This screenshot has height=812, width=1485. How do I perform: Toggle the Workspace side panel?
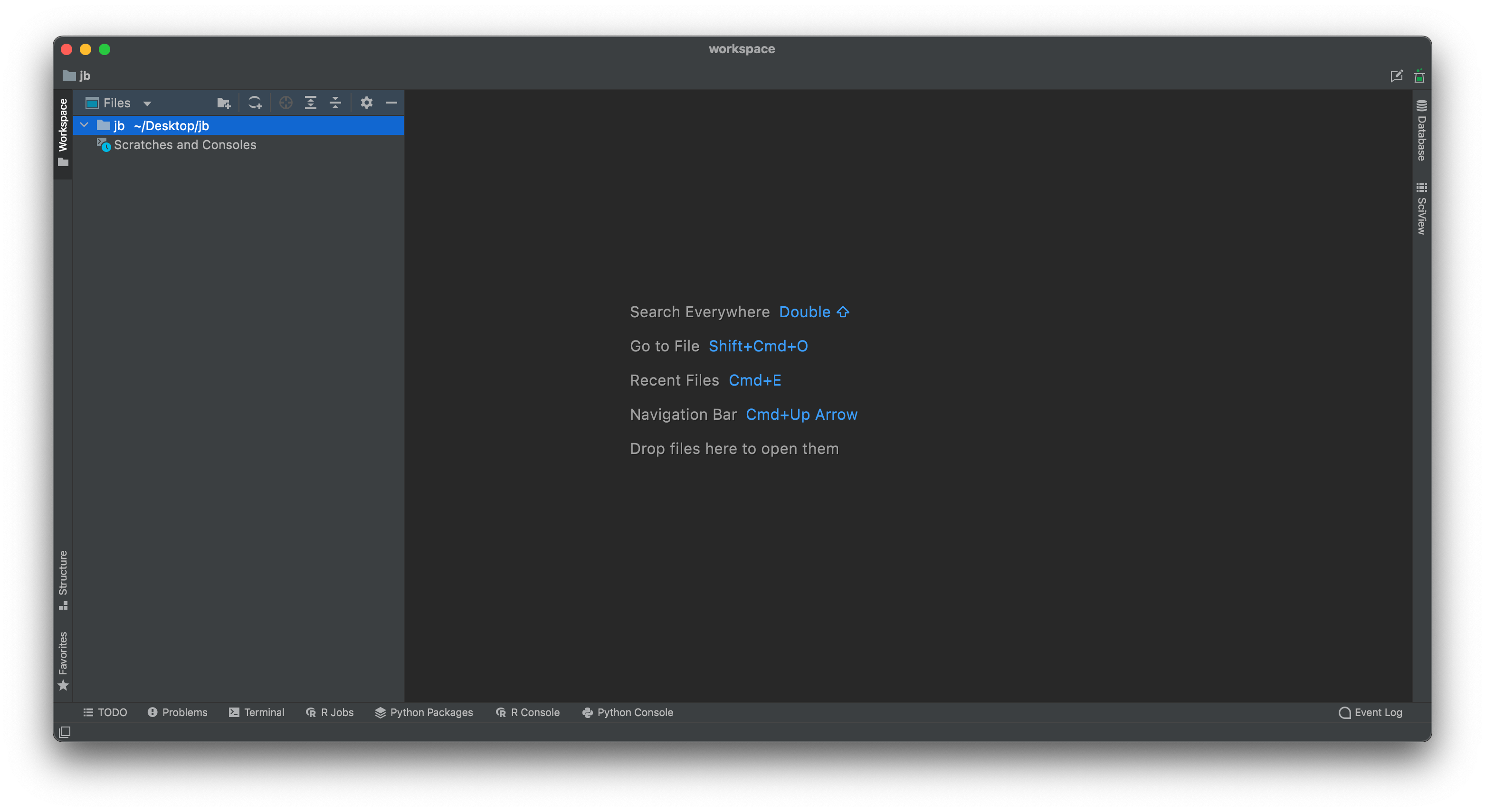[63, 132]
